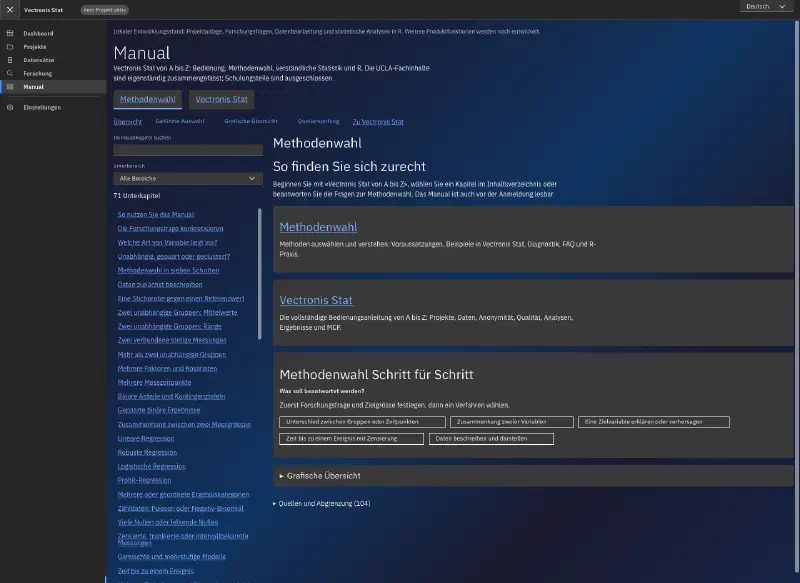The image size is (800, 583).
Task: Switch to the Vectronis Stat tab
Action: [x=221, y=99]
